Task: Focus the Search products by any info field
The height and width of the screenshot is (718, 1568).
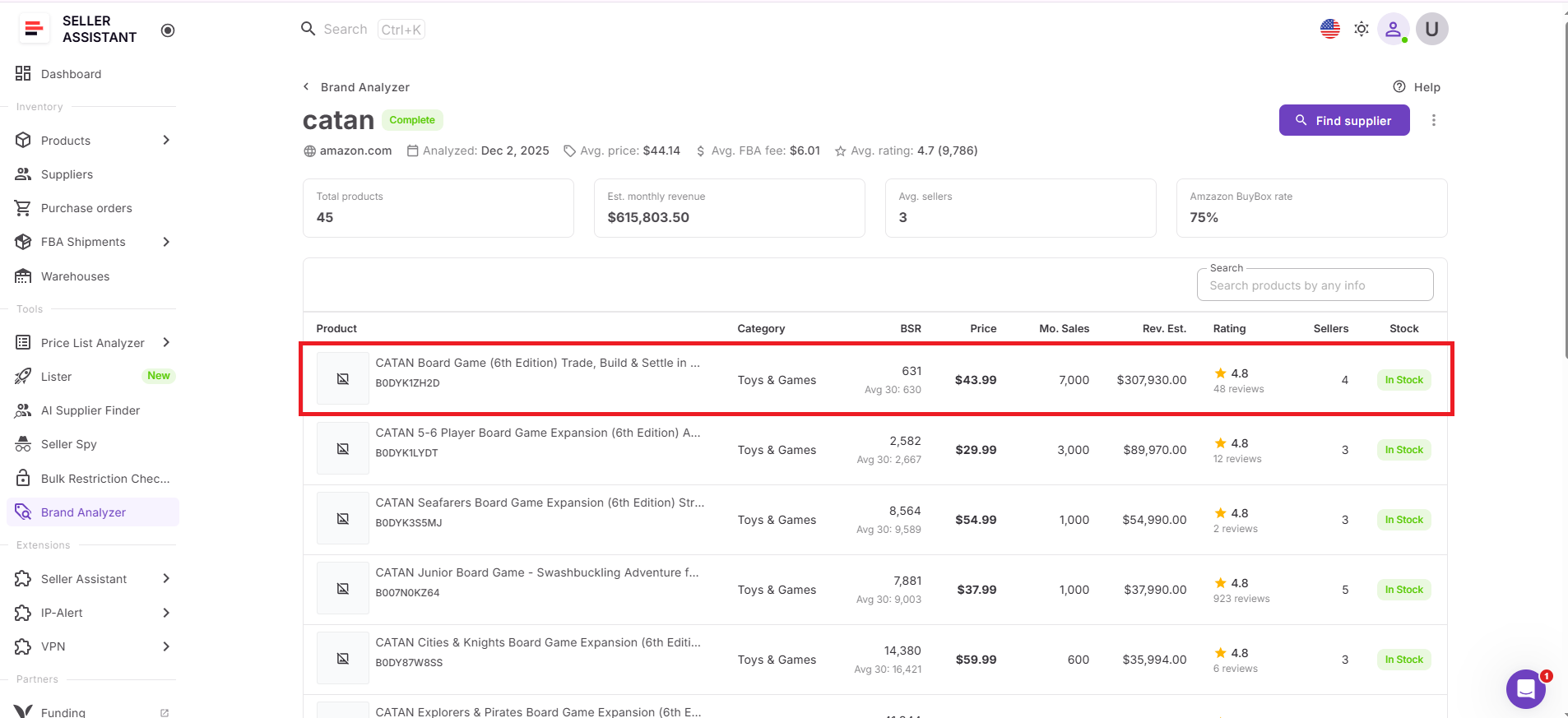Action: [x=1315, y=285]
